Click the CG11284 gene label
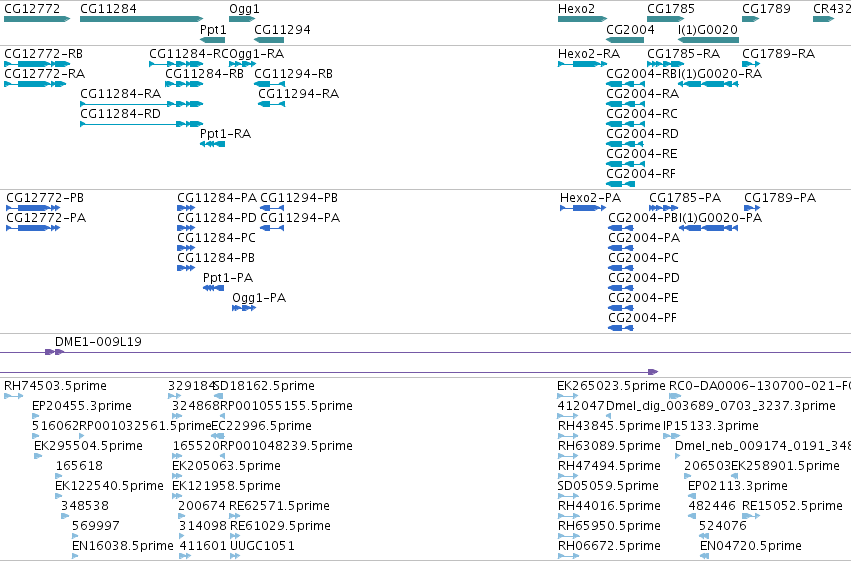 pos(108,9)
